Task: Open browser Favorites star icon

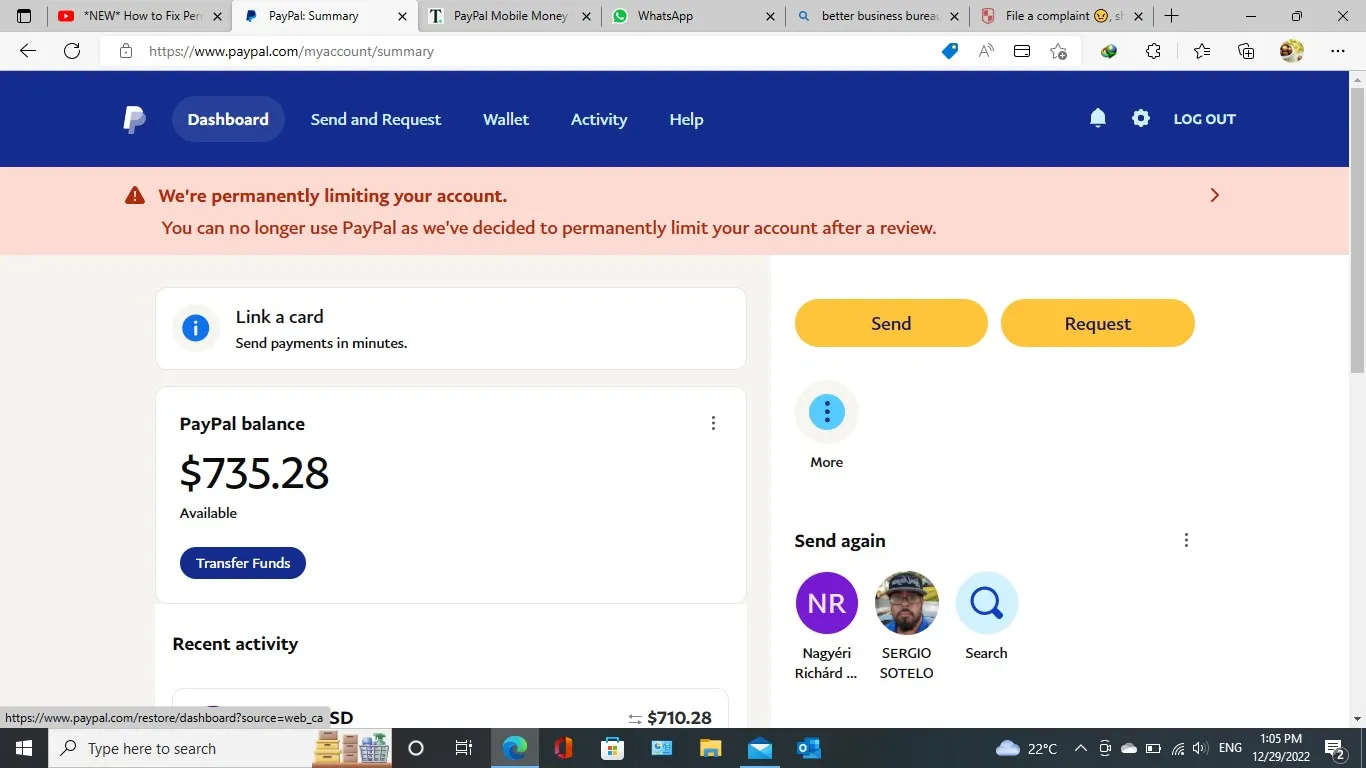Action: pos(1202,51)
